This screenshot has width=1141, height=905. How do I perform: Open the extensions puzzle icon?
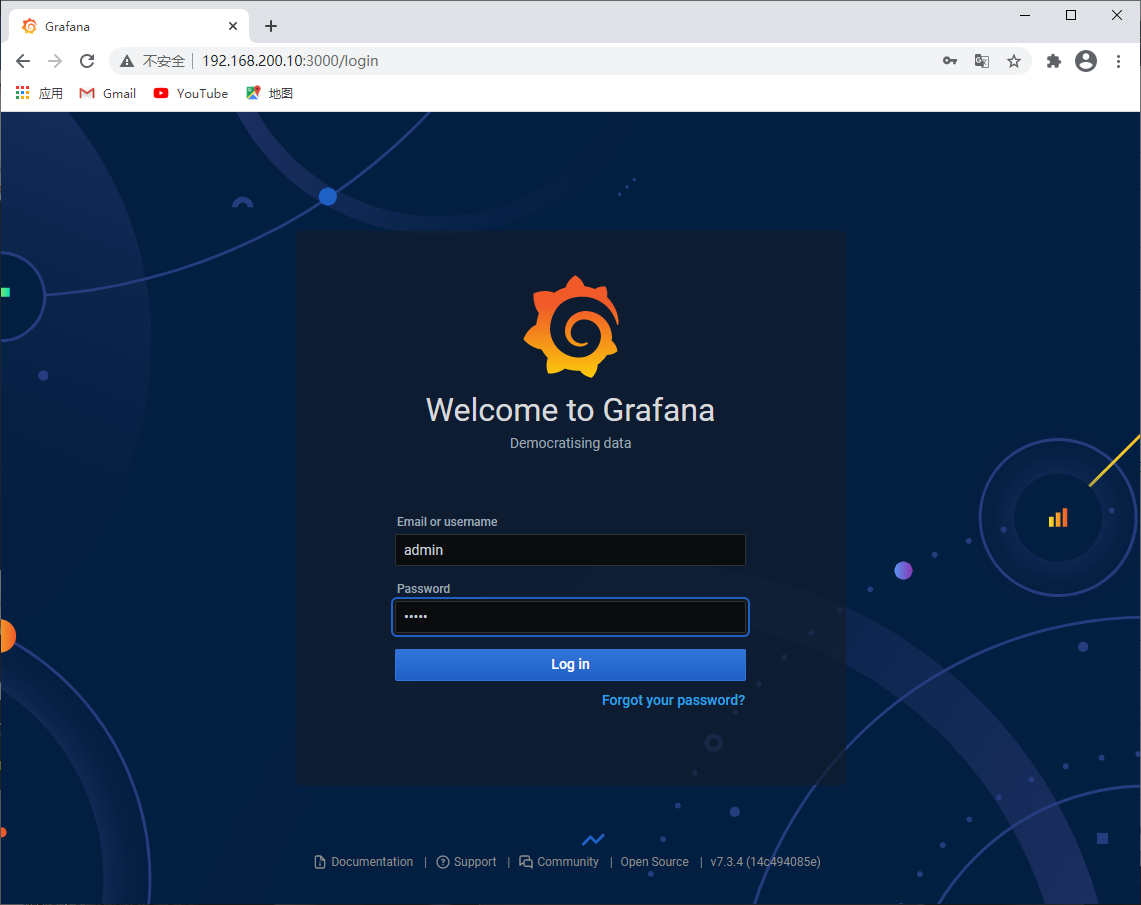[1054, 61]
